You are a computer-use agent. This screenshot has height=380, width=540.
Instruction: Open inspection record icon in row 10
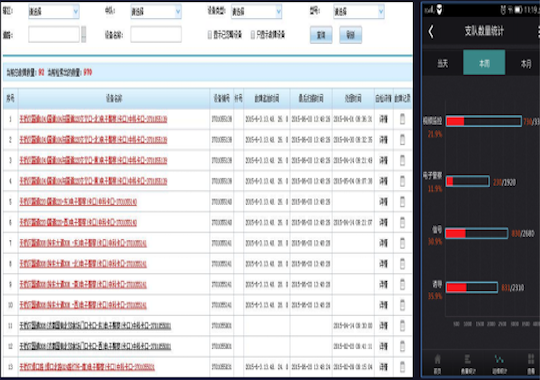402,305
